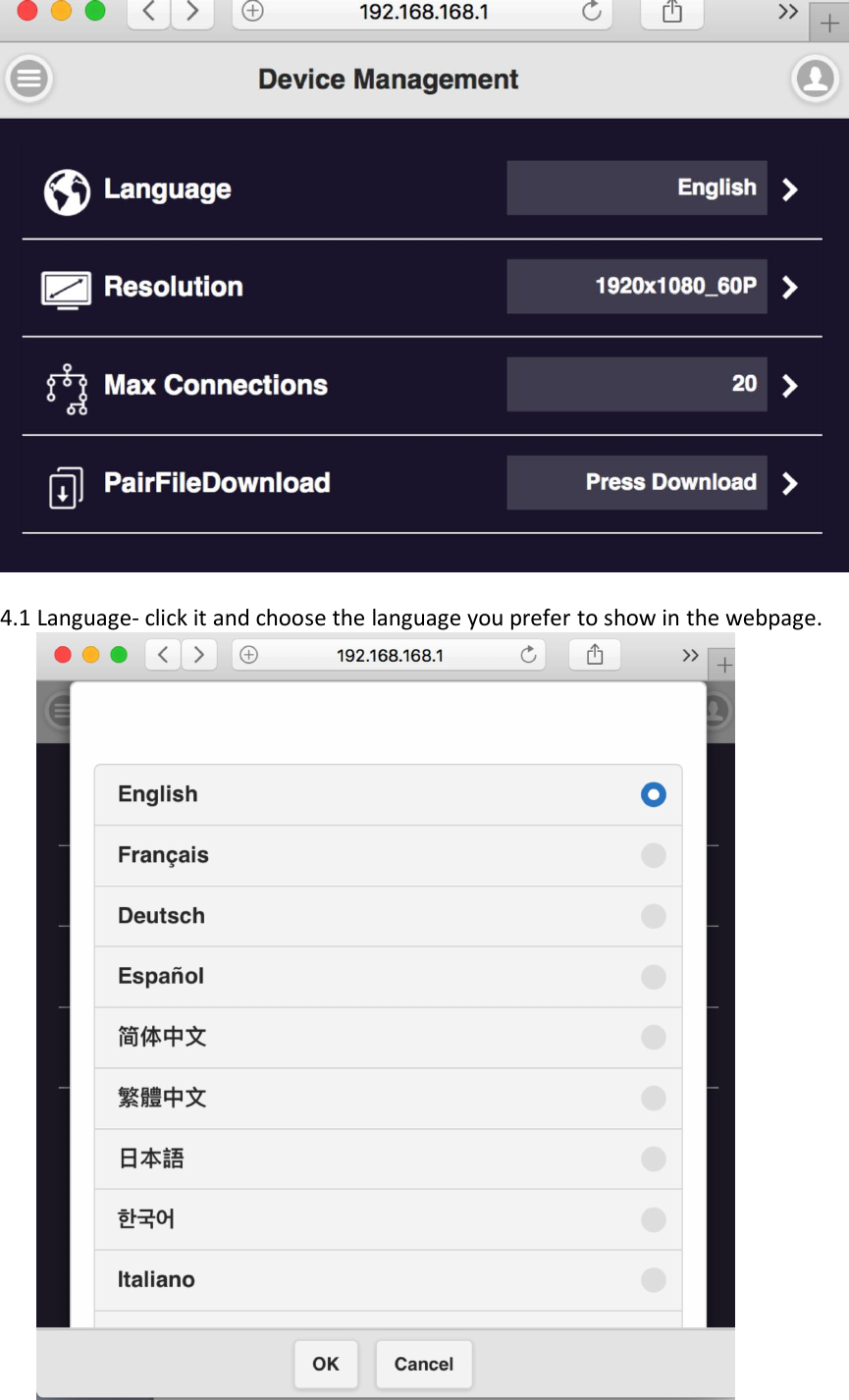Confirm language selection with OK
Viewport: 849px width, 1400px height.
[x=326, y=1364]
